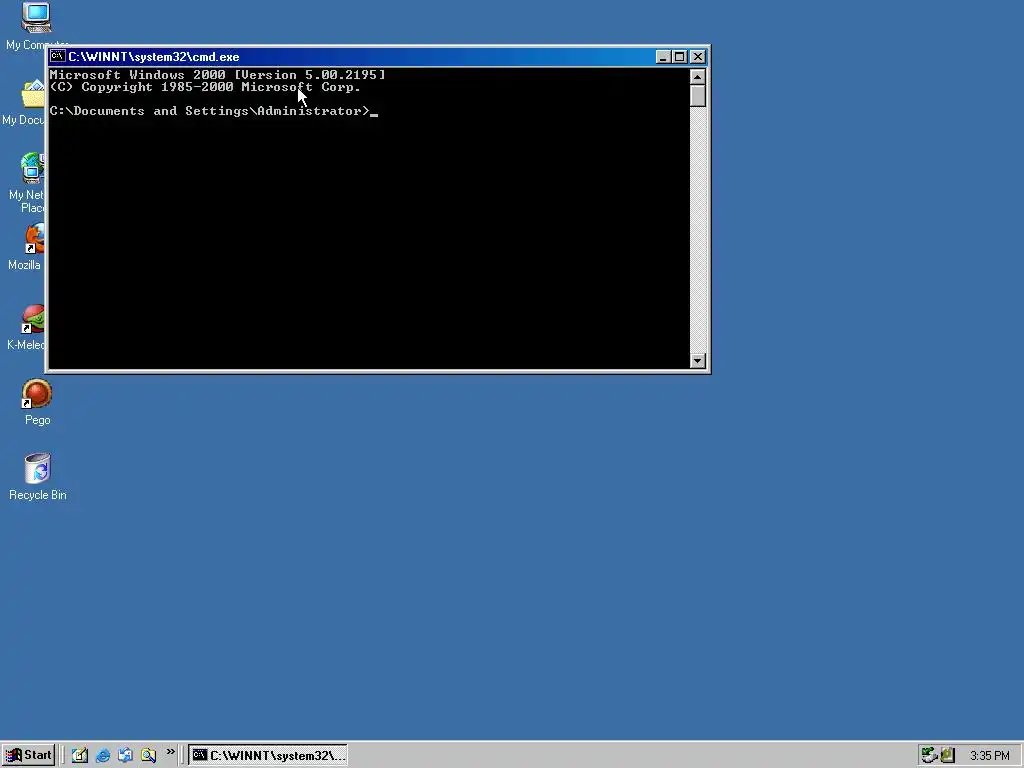Viewport: 1024px width, 768px height.
Task: Expand hidden quick launch items chevron
Action: (170, 752)
